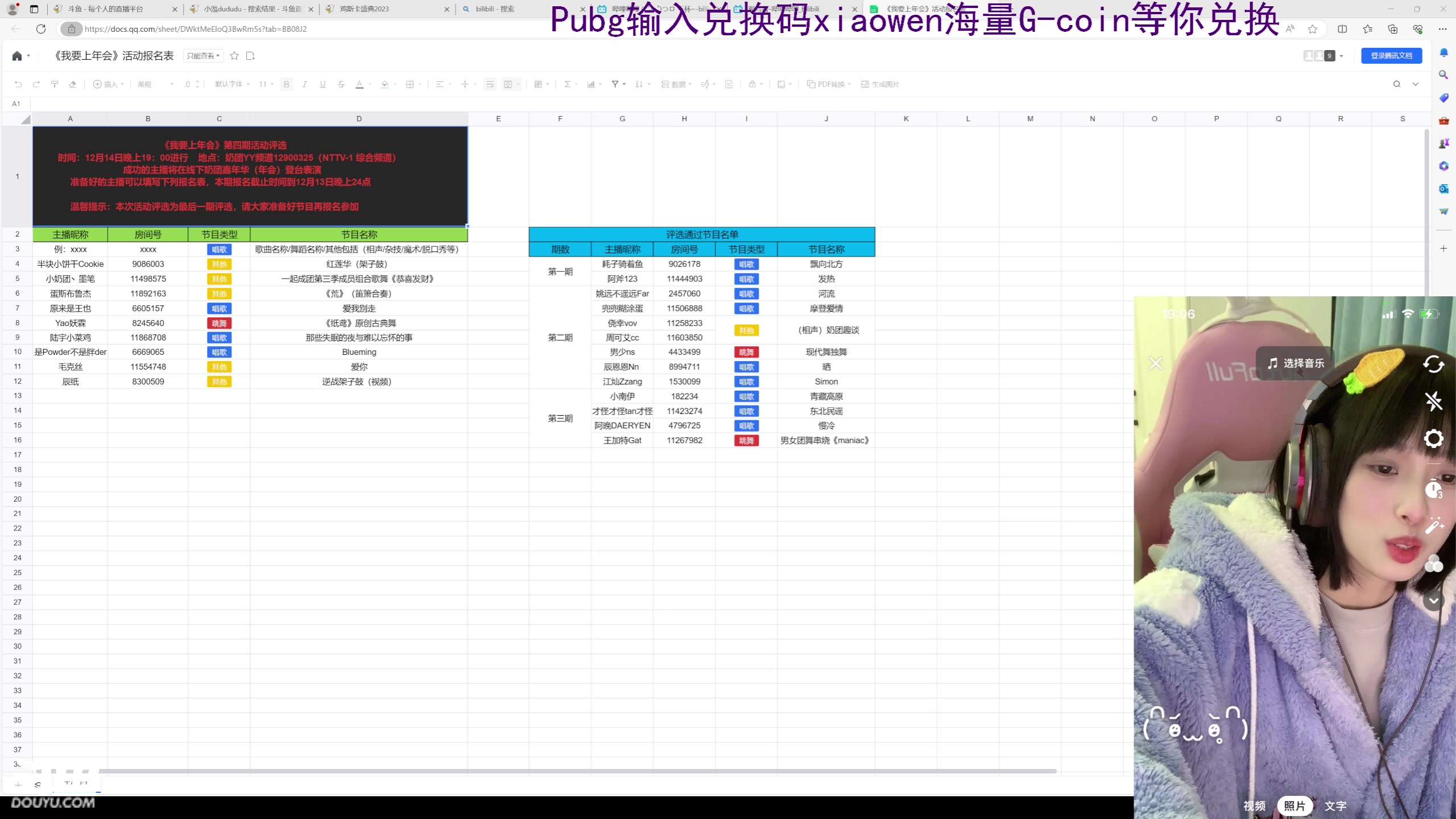1456x819 pixels.
Task: Collapse the toolbar with chevron
Action: click(x=1416, y=84)
